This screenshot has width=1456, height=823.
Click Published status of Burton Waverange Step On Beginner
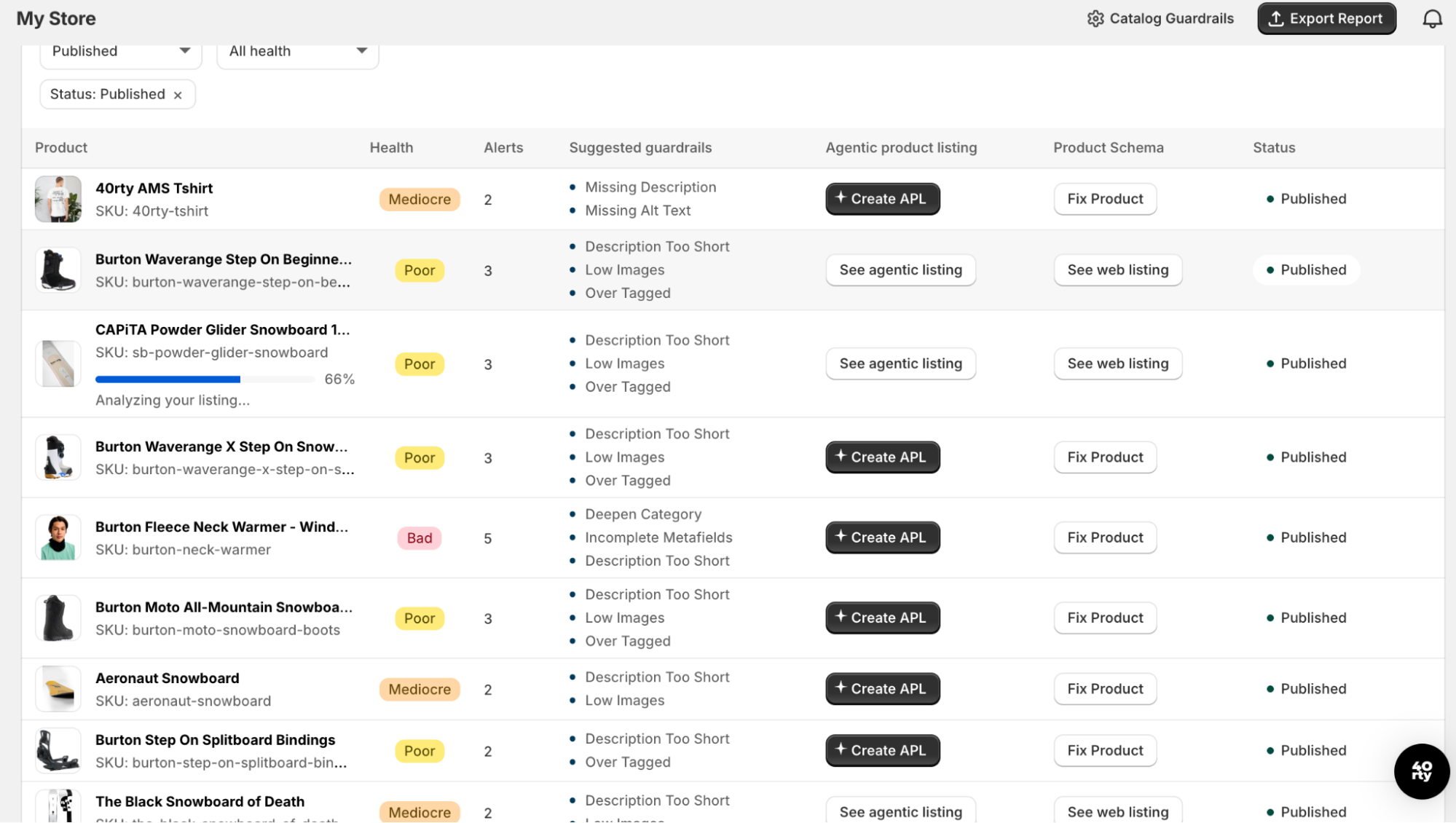pyautogui.click(x=1307, y=270)
